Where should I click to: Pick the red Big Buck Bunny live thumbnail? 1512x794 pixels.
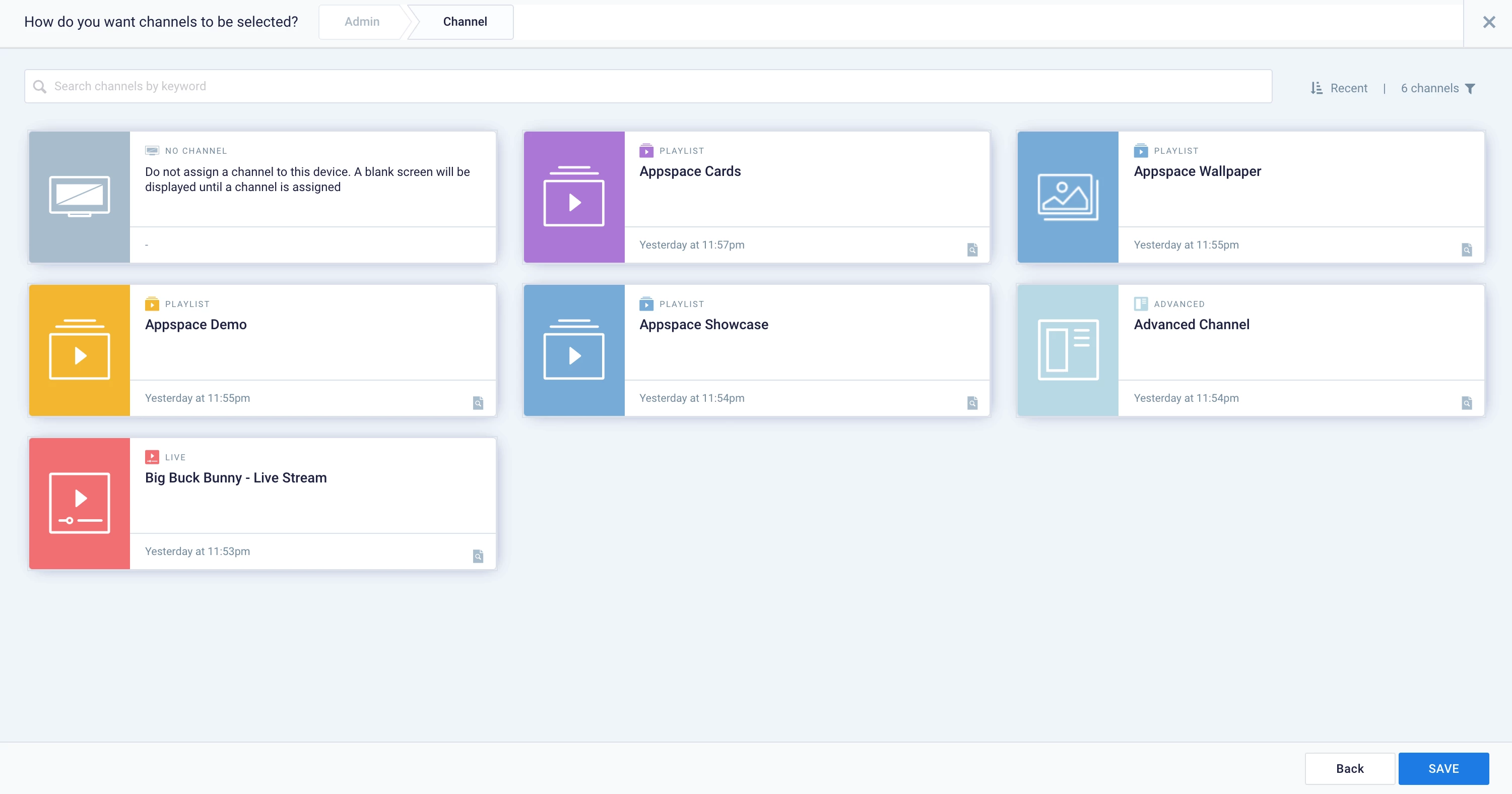[x=79, y=503]
